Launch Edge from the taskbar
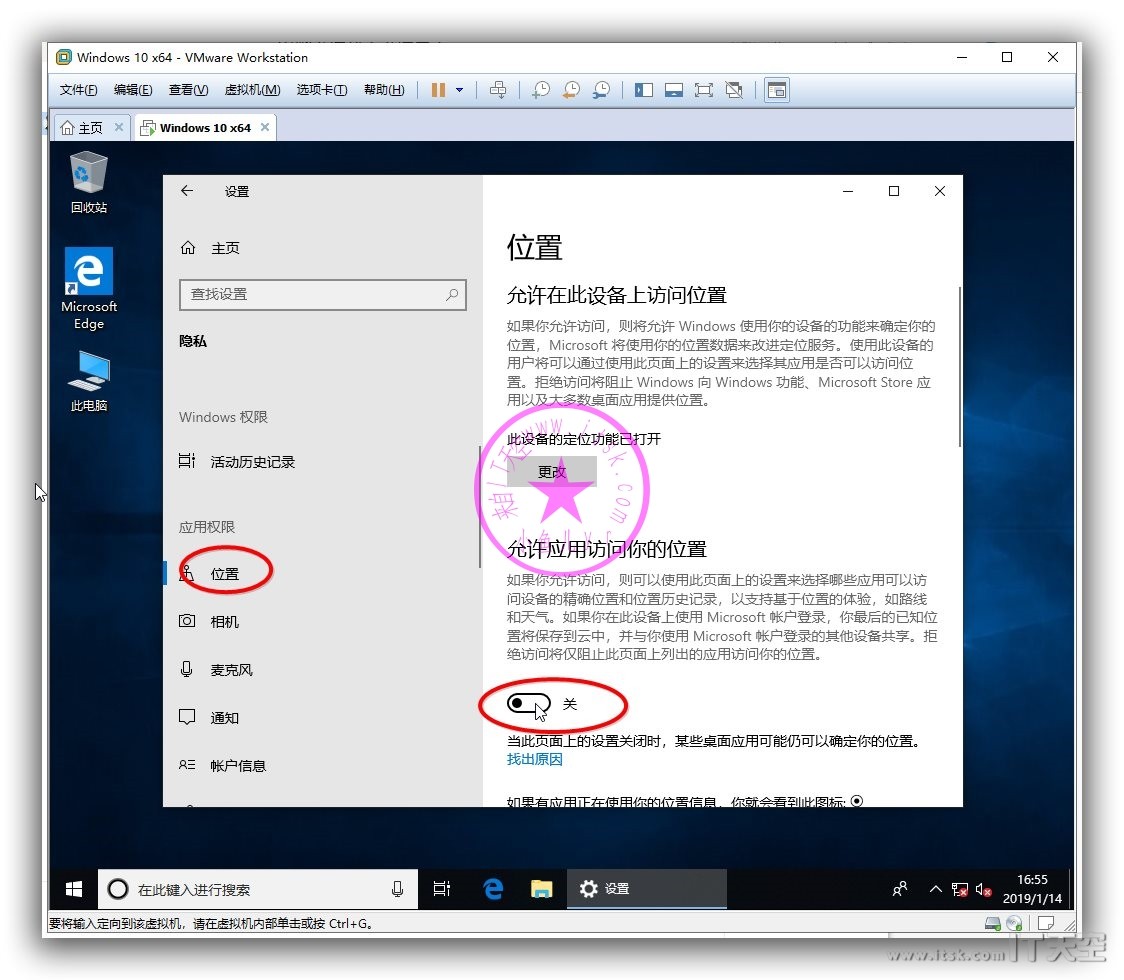 coord(492,889)
